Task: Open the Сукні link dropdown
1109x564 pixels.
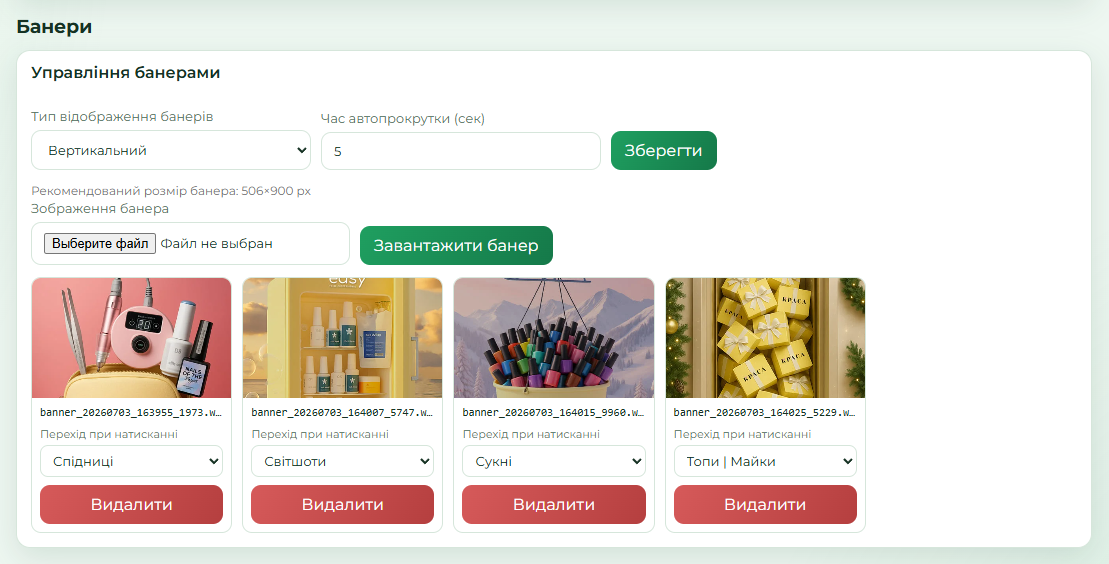Action: (554, 461)
